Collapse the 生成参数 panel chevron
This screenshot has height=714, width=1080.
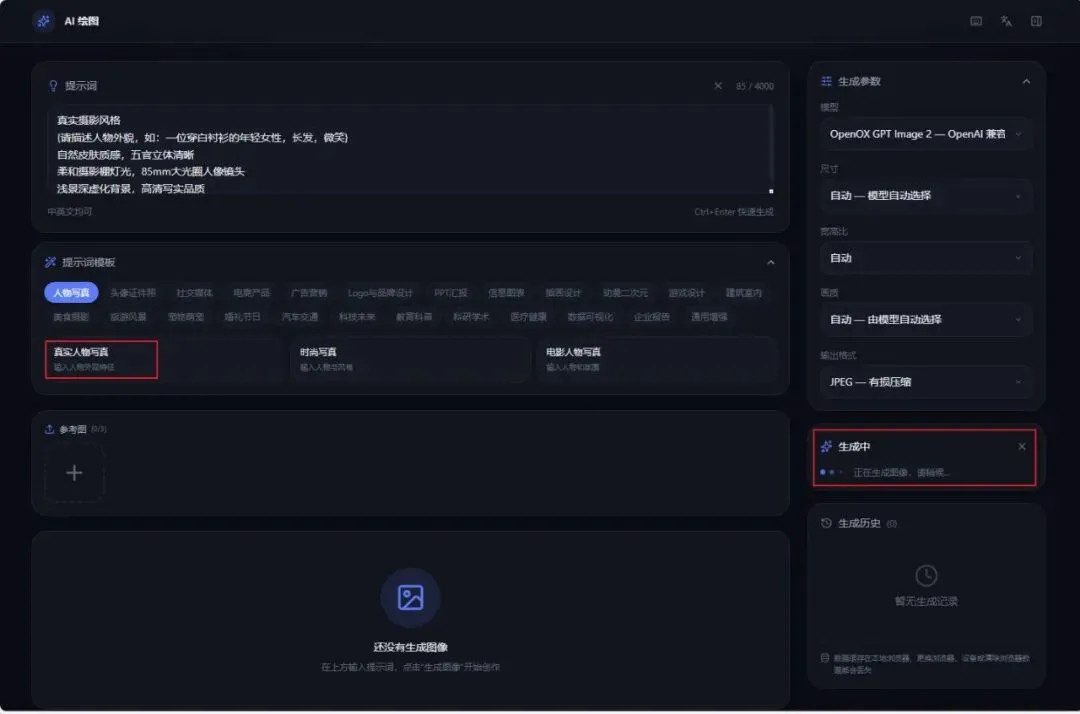tap(1026, 81)
